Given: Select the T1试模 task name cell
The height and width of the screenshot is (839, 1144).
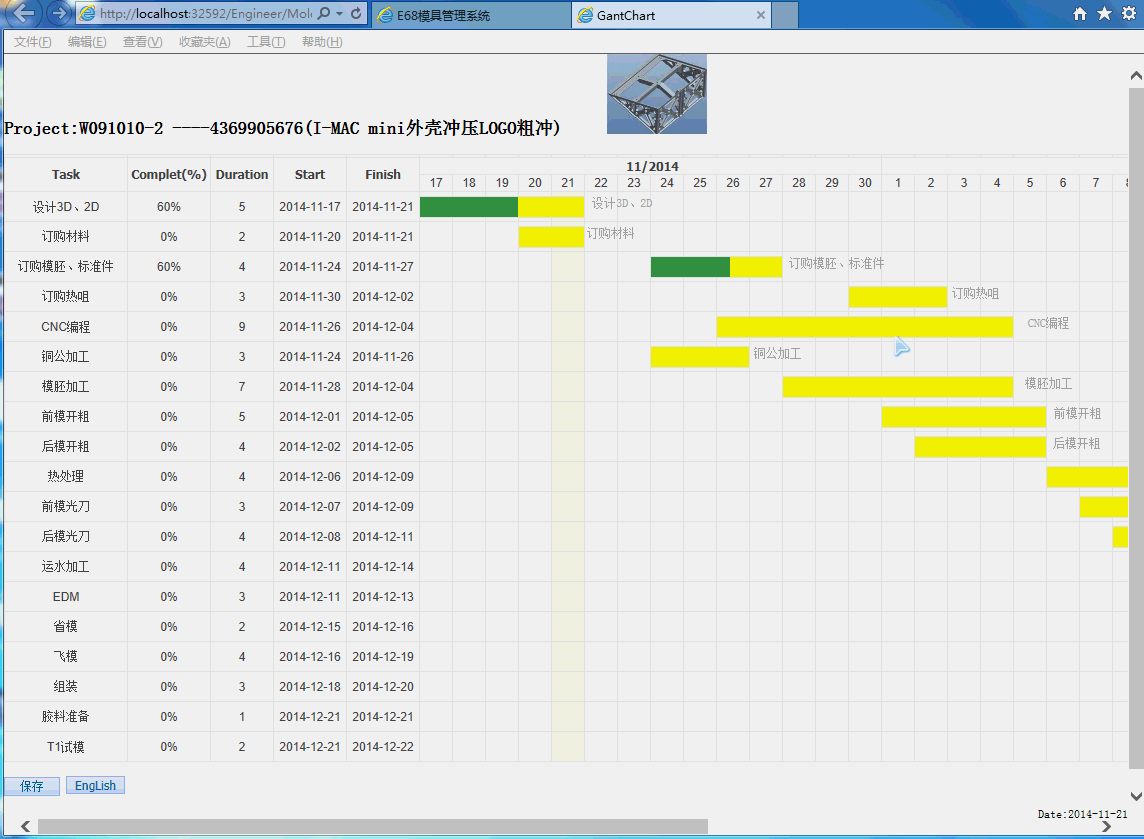Looking at the screenshot, I should coord(66,746).
